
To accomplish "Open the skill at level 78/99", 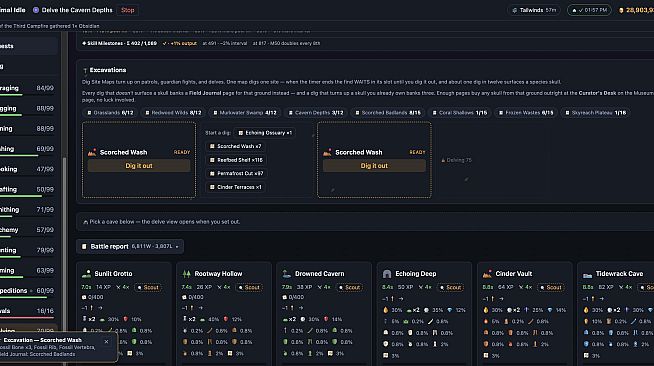I will tap(27, 250).
